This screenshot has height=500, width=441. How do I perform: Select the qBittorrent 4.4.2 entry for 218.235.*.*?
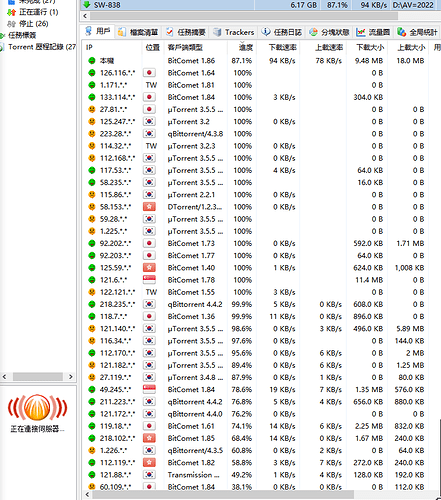pyautogui.click(x=195, y=304)
